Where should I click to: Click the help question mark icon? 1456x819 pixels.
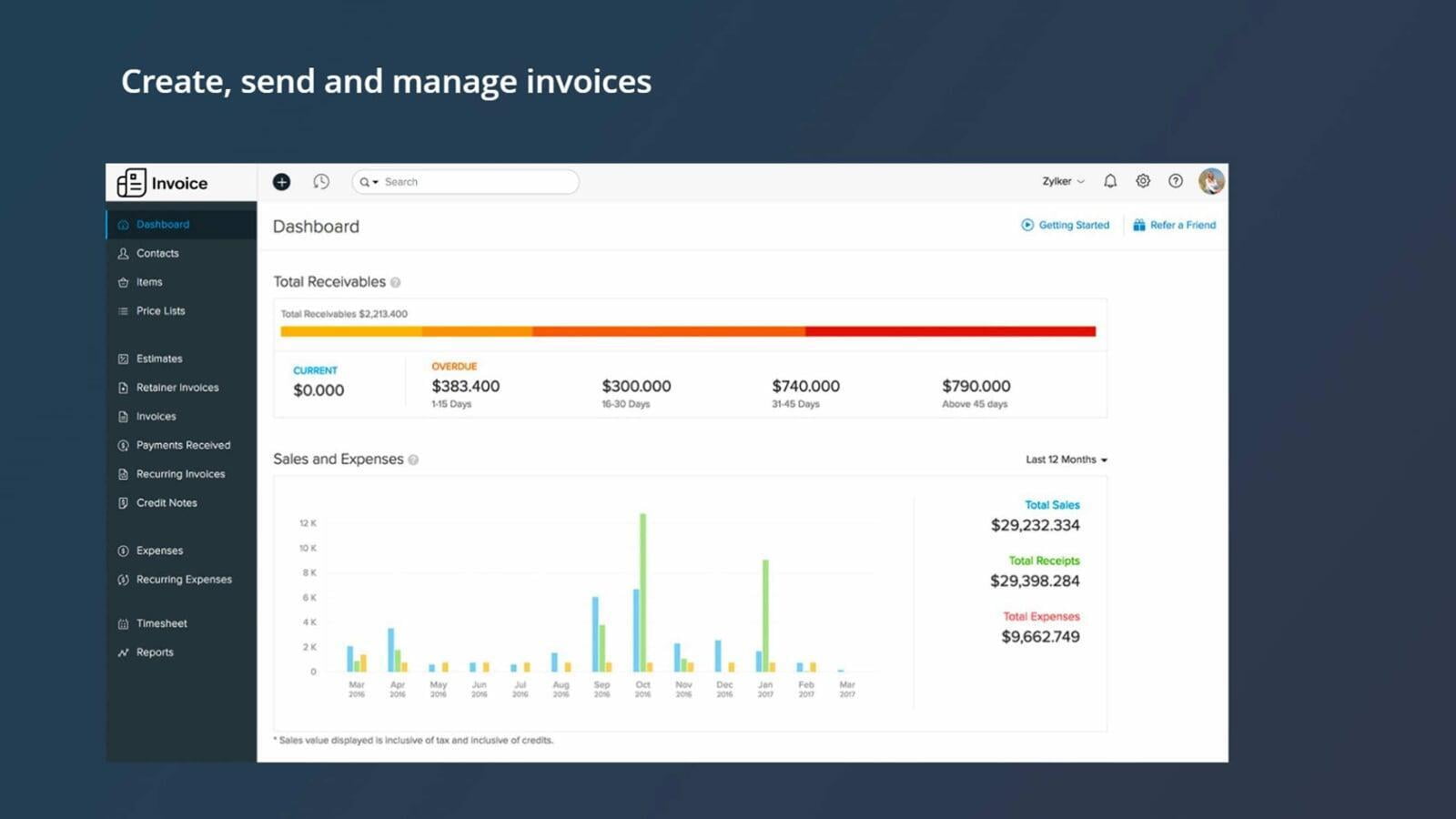[1176, 181]
